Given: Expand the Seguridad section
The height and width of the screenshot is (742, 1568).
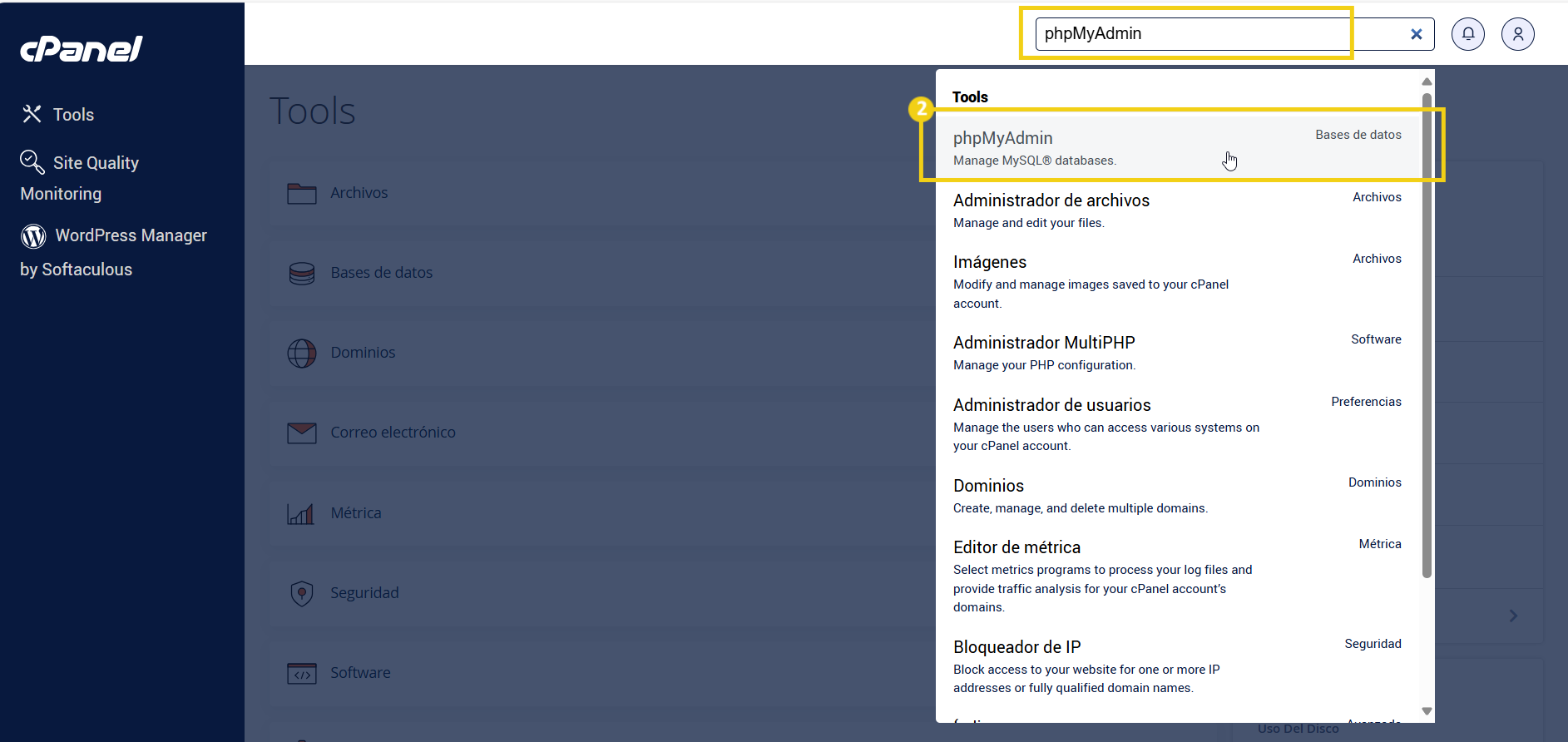Looking at the screenshot, I should (364, 593).
